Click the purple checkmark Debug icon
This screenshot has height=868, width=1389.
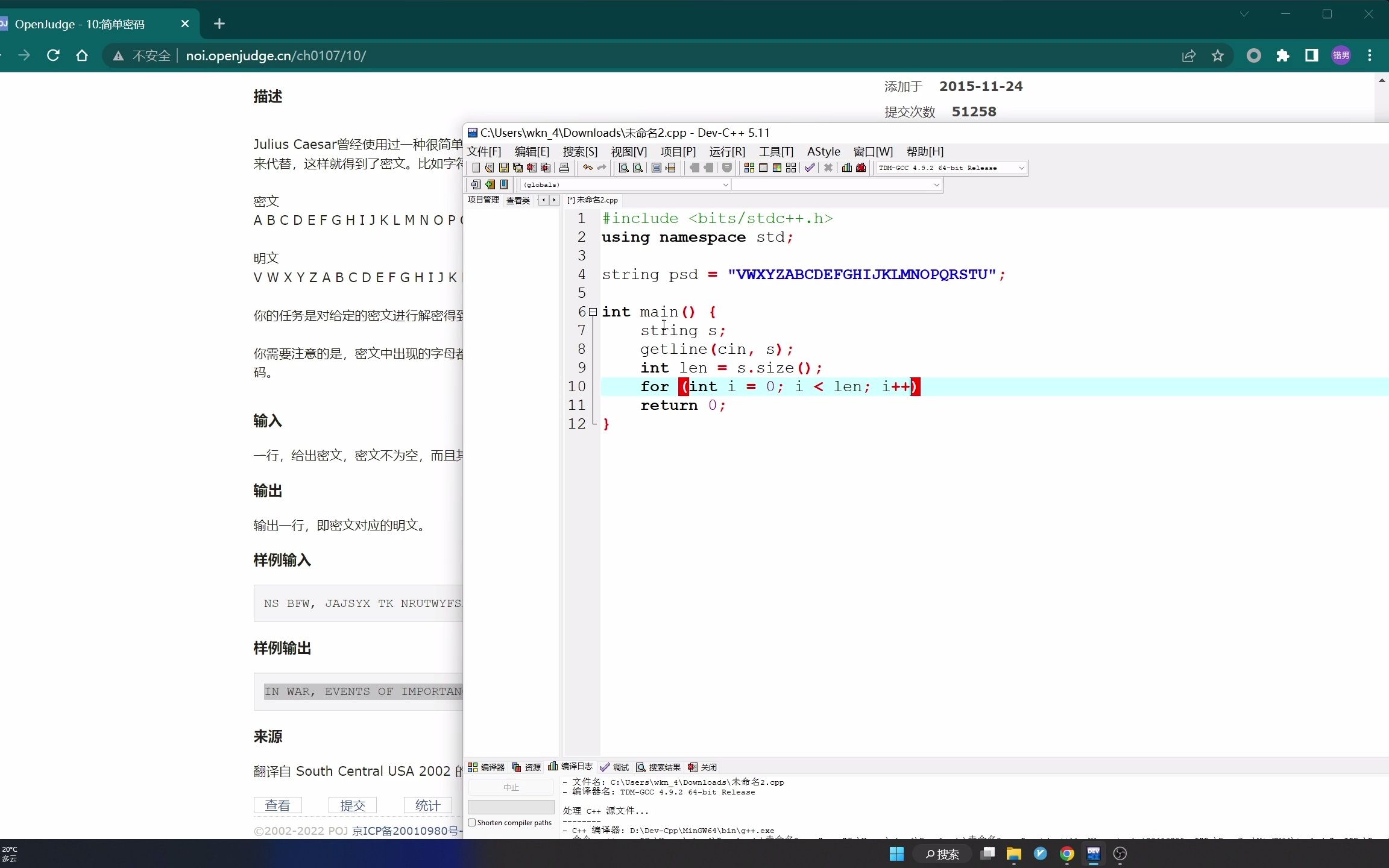(x=810, y=168)
